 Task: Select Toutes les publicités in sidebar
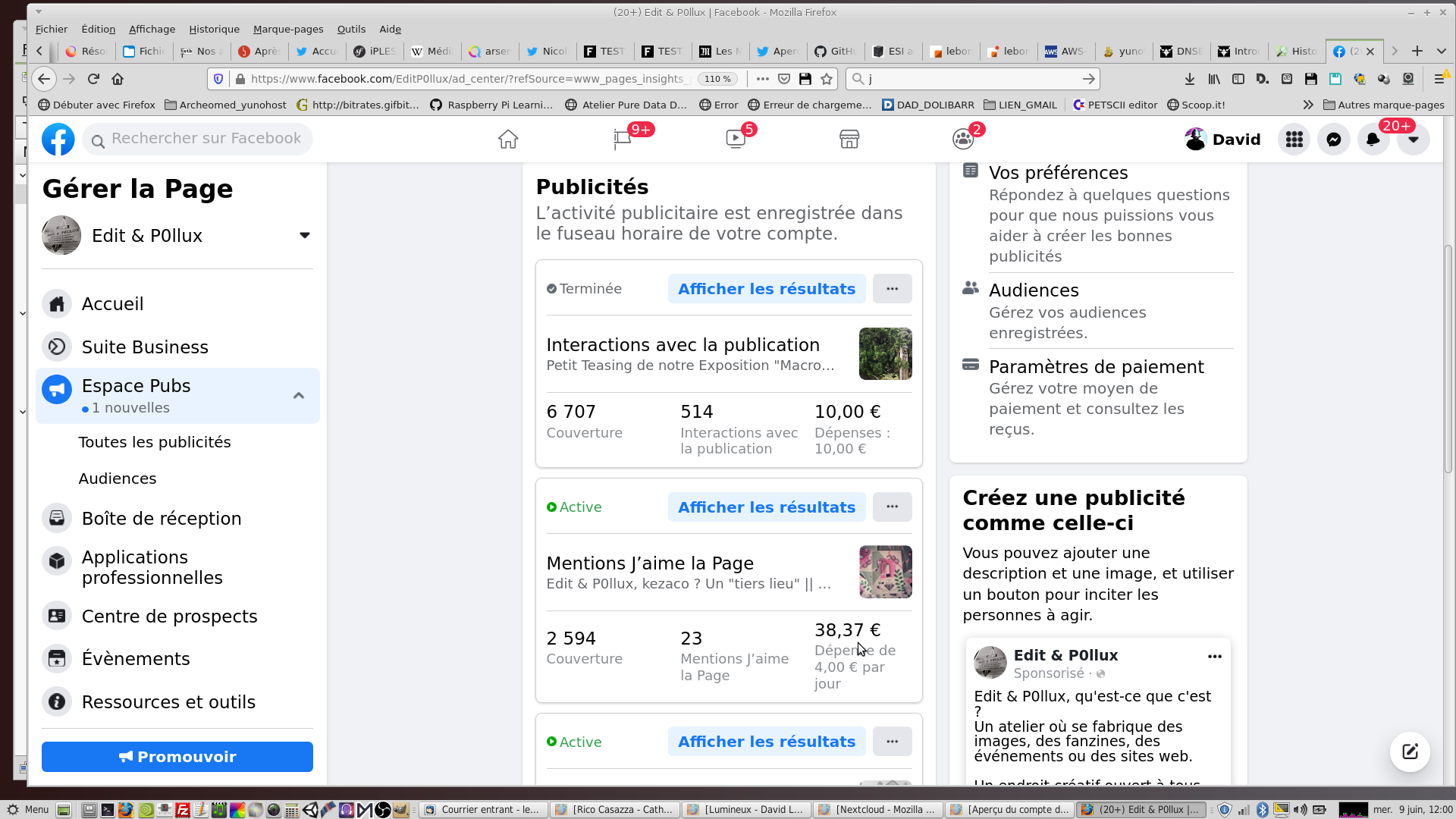click(x=155, y=442)
